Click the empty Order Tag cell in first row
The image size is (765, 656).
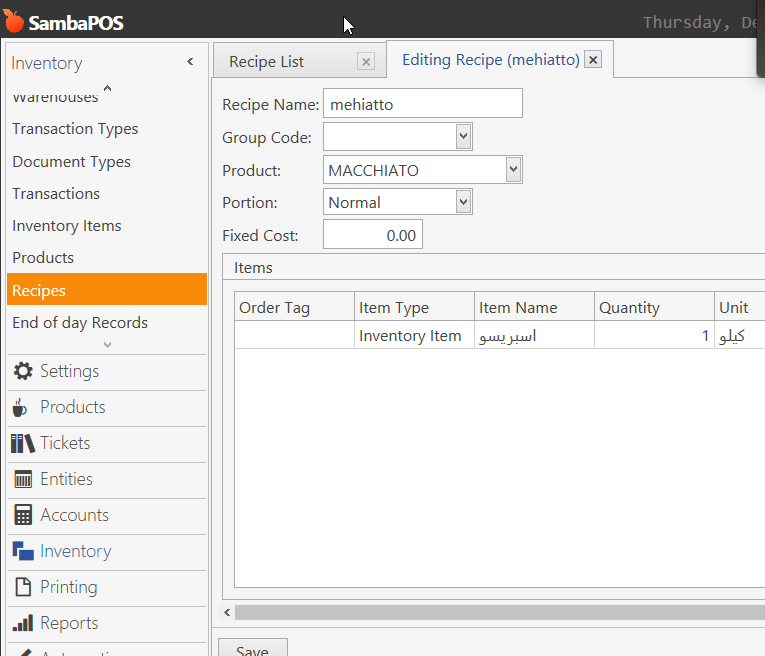tap(294, 335)
